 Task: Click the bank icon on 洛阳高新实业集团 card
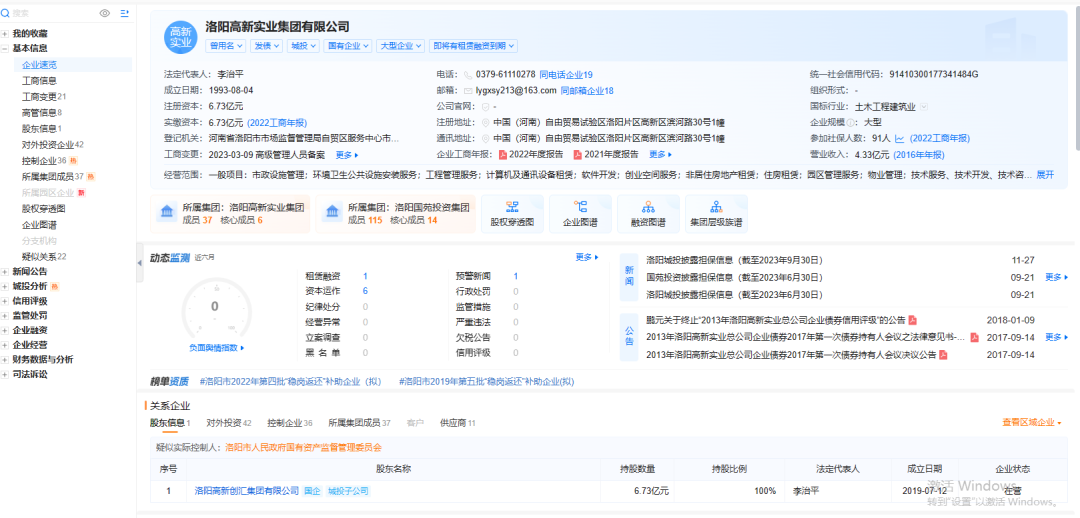(166, 213)
